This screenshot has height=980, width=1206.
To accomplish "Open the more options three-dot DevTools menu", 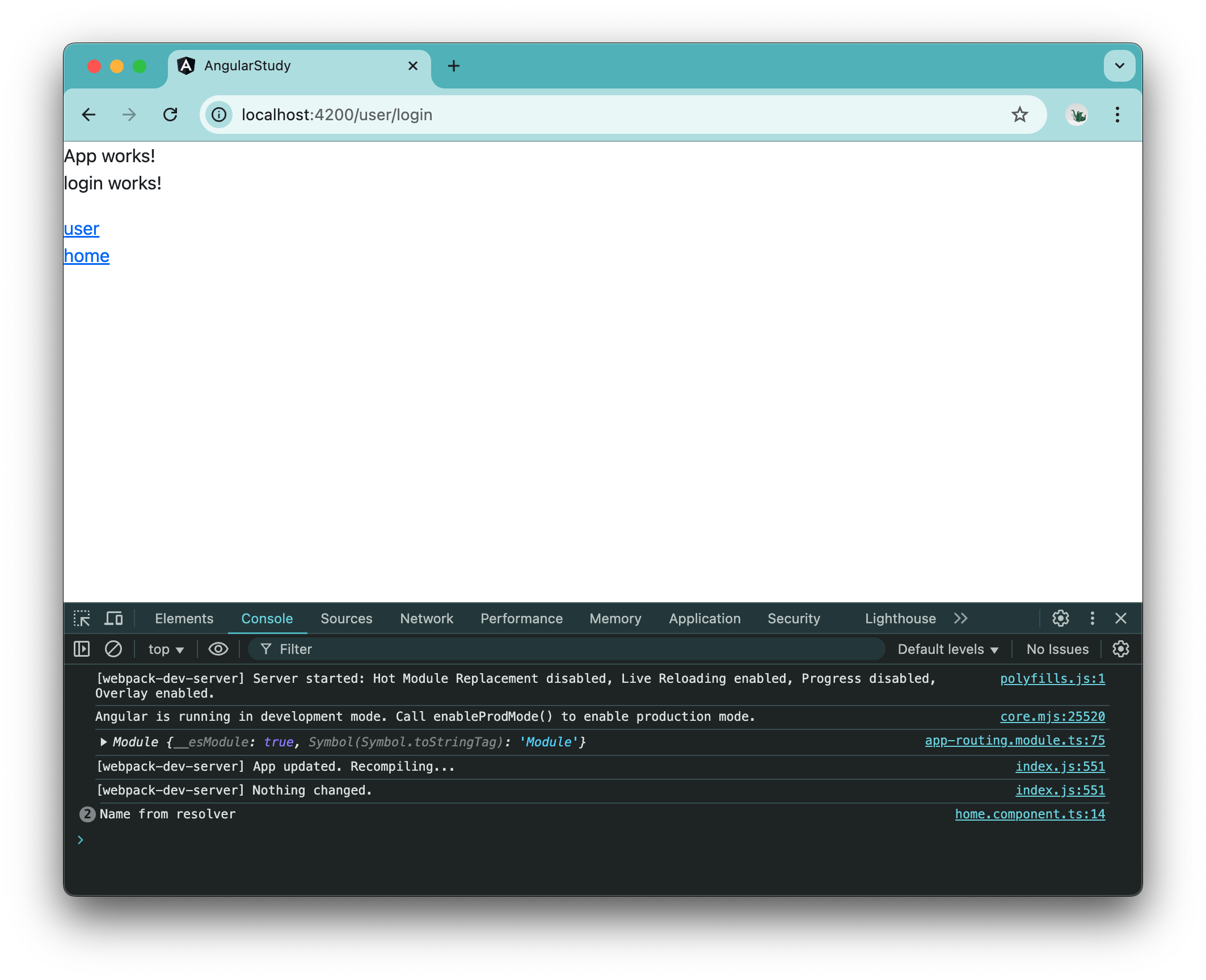I will coord(1092,618).
